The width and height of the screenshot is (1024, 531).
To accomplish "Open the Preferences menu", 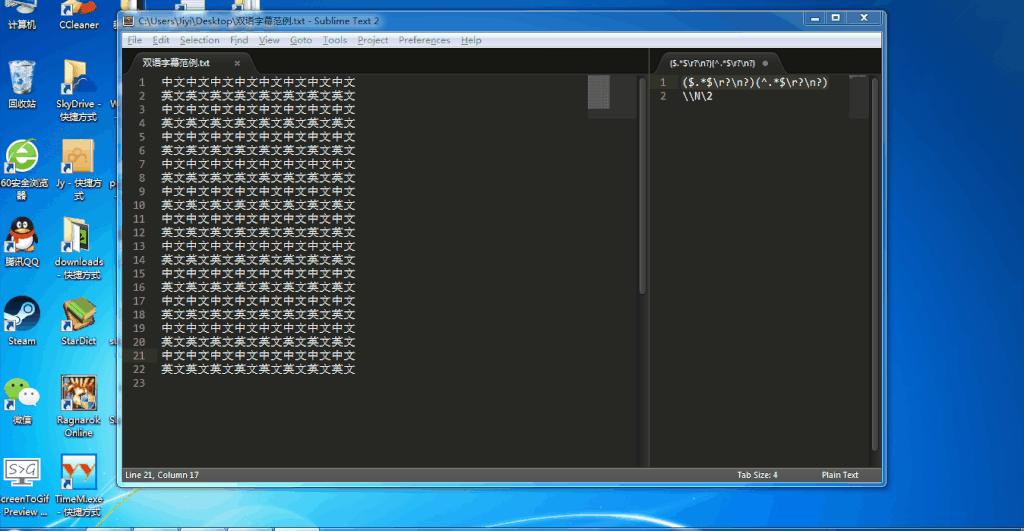I will tap(424, 40).
